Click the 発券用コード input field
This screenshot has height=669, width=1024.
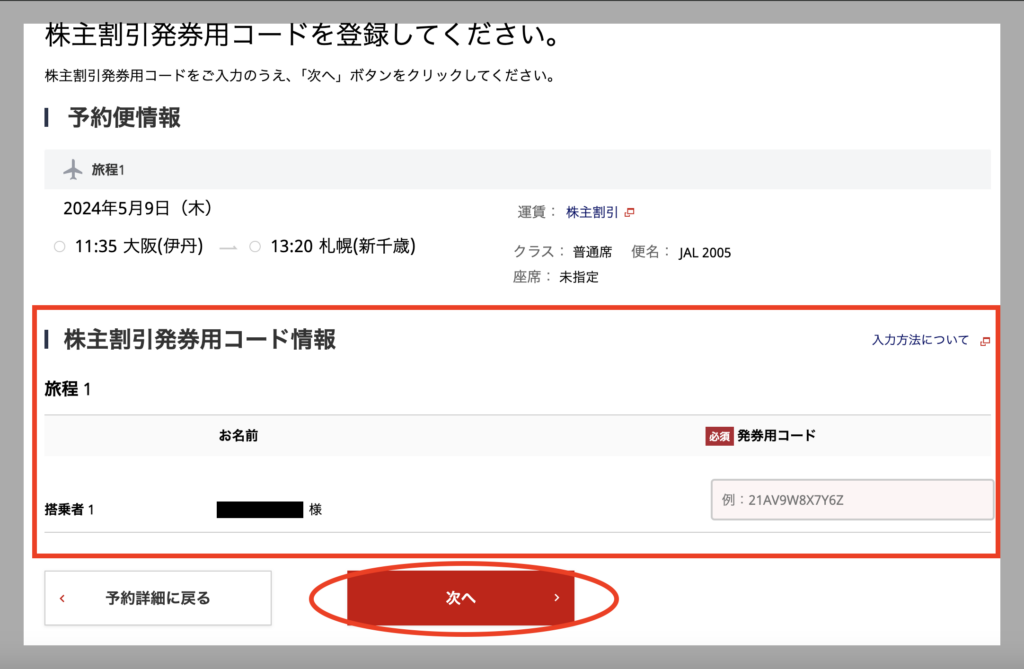coord(851,499)
